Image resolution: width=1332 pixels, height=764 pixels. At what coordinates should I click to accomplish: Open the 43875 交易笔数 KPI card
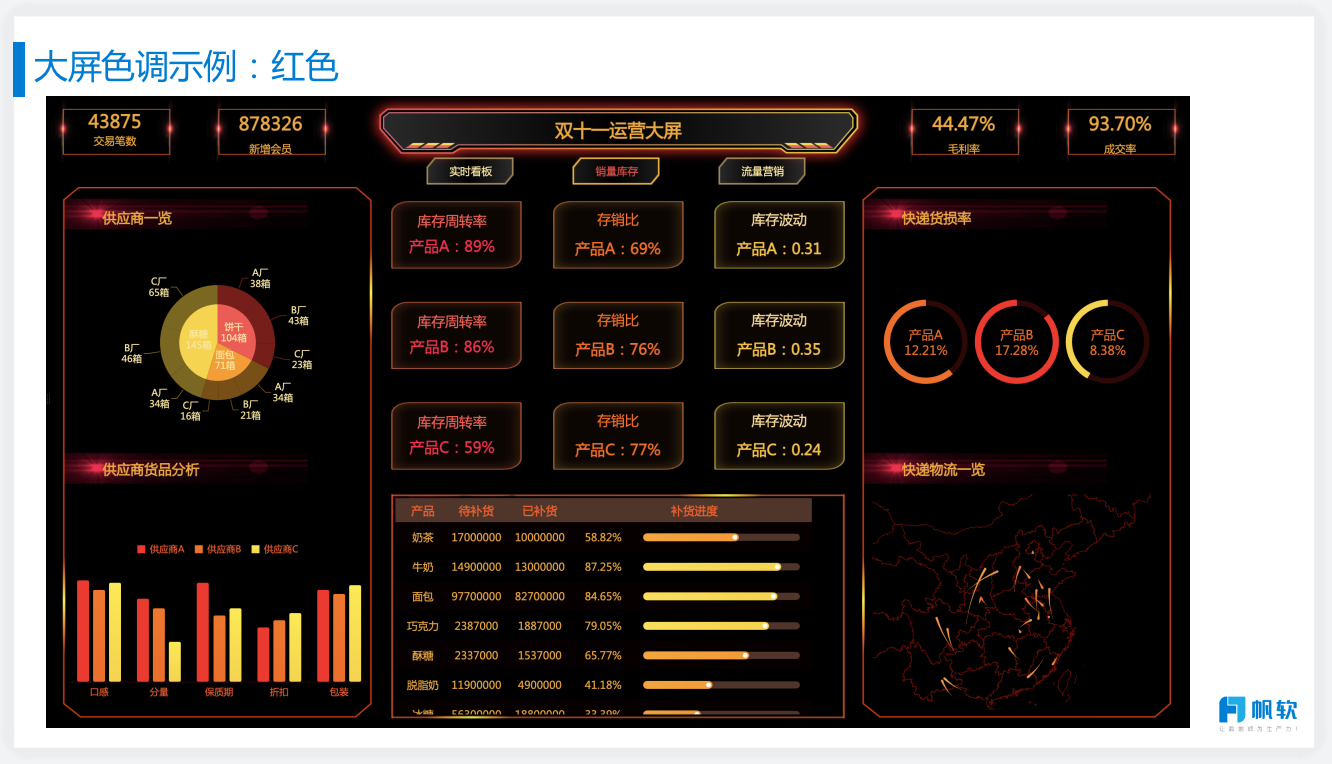tap(115, 131)
